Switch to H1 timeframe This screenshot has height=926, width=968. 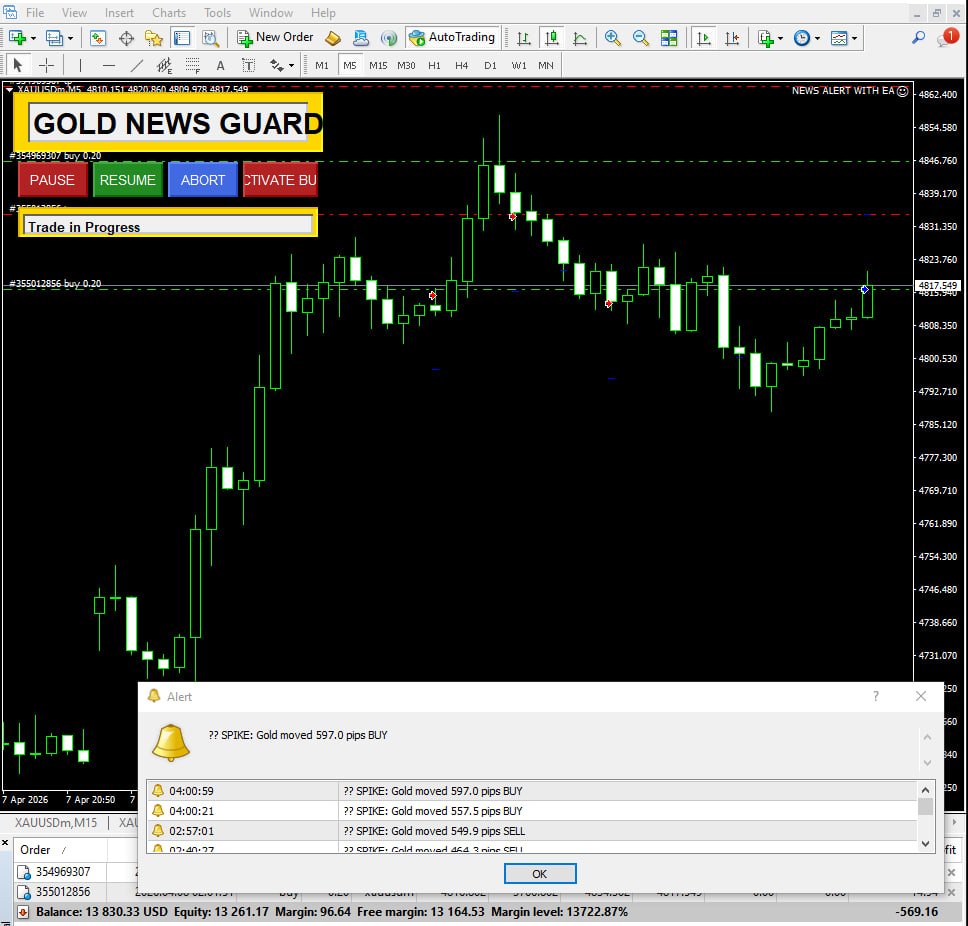coord(434,65)
